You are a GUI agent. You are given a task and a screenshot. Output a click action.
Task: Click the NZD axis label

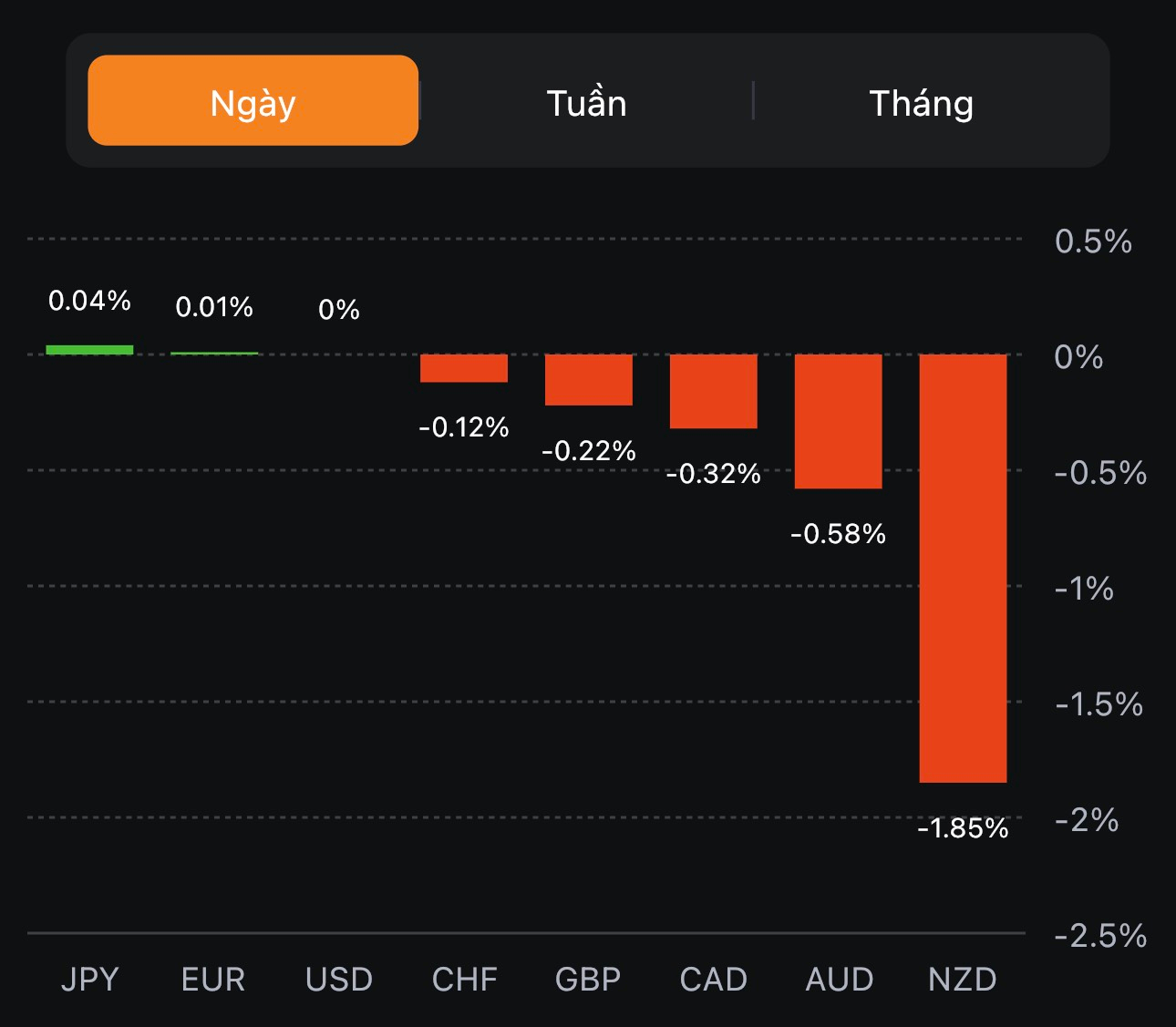point(962,980)
